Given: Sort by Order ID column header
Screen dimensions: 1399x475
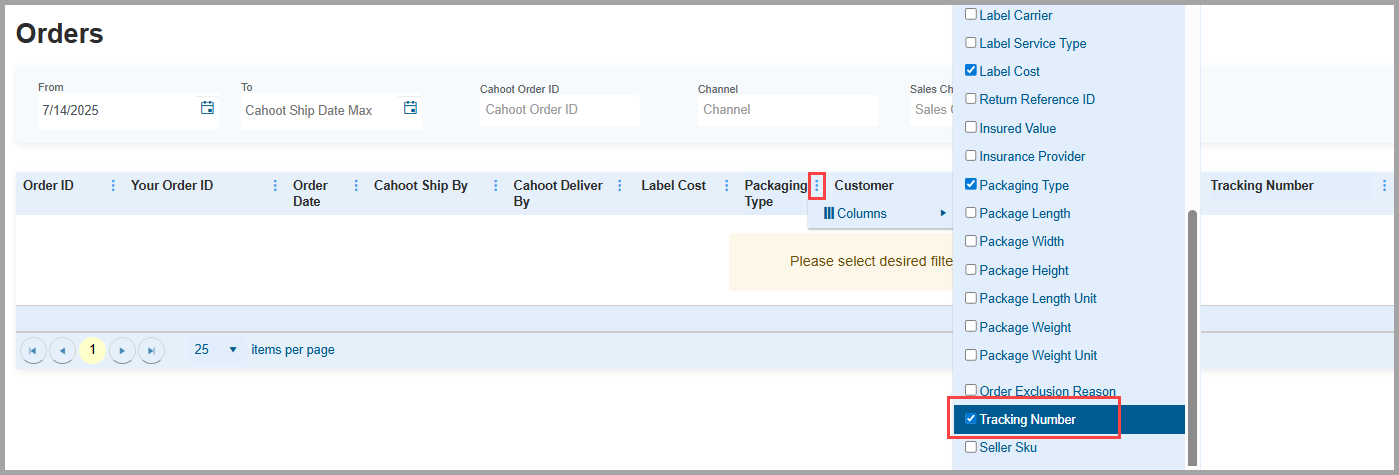Looking at the screenshot, I should tap(48, 185).
